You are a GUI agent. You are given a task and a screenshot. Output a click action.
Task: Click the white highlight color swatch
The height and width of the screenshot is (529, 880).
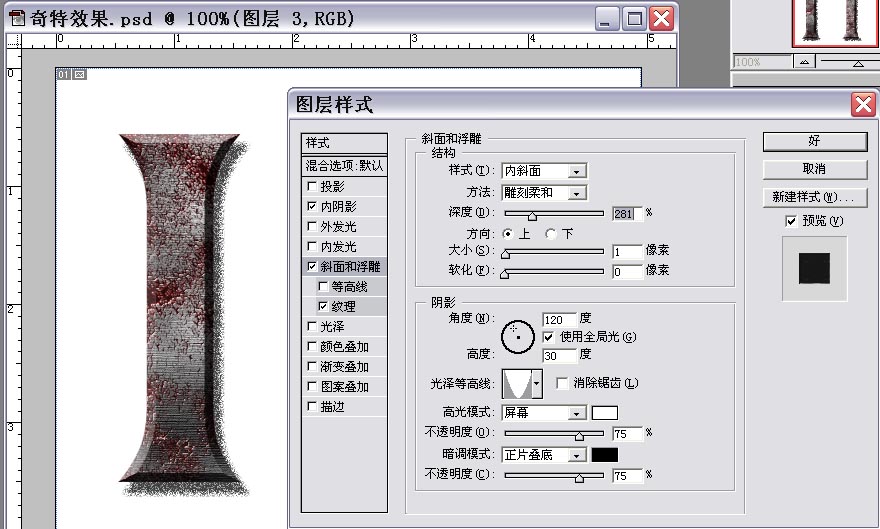coord(605,413)
